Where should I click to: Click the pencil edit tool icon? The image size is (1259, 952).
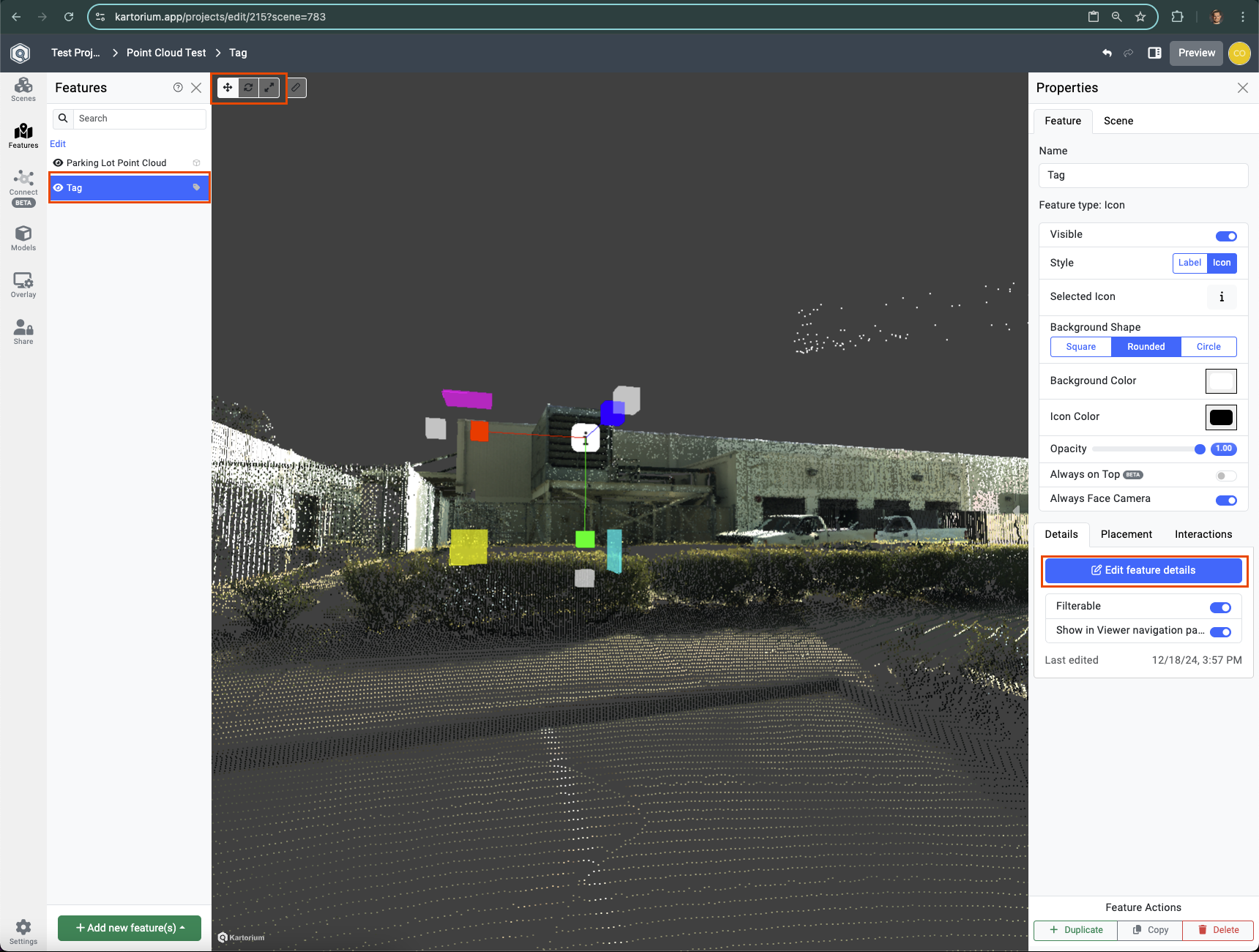[296, 88]
